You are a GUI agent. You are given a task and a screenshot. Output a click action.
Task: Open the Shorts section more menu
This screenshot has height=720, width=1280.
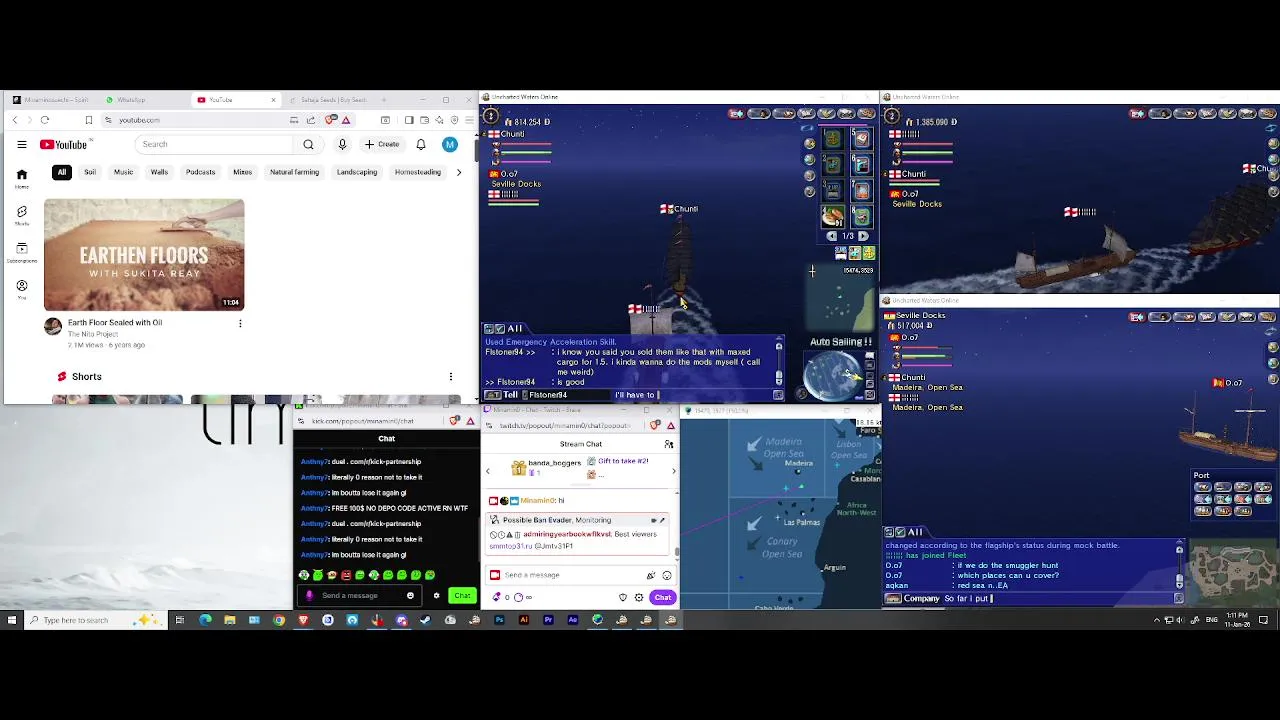point(451,377)
